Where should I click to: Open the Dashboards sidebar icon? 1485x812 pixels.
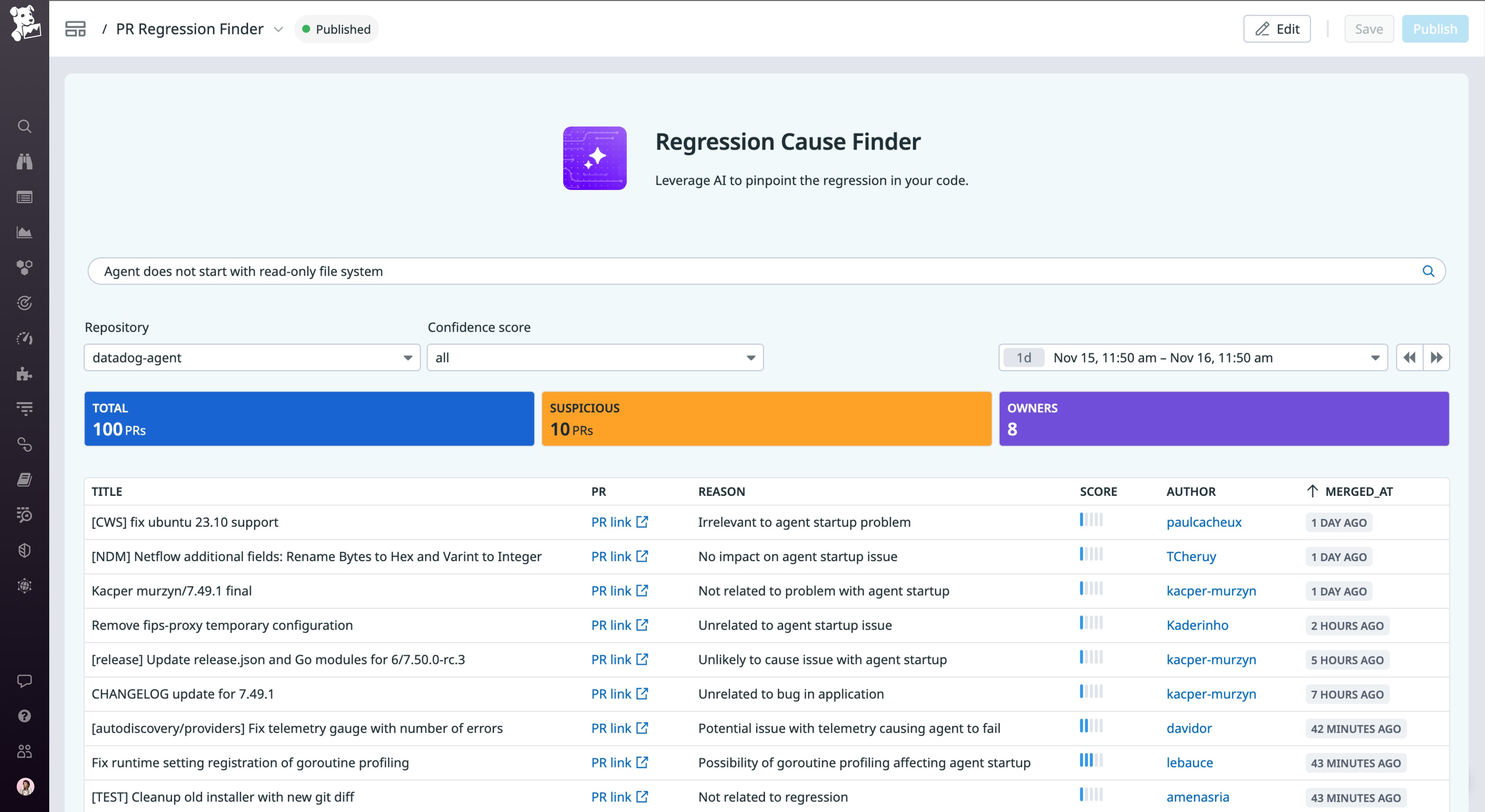[x=24, y=197]
